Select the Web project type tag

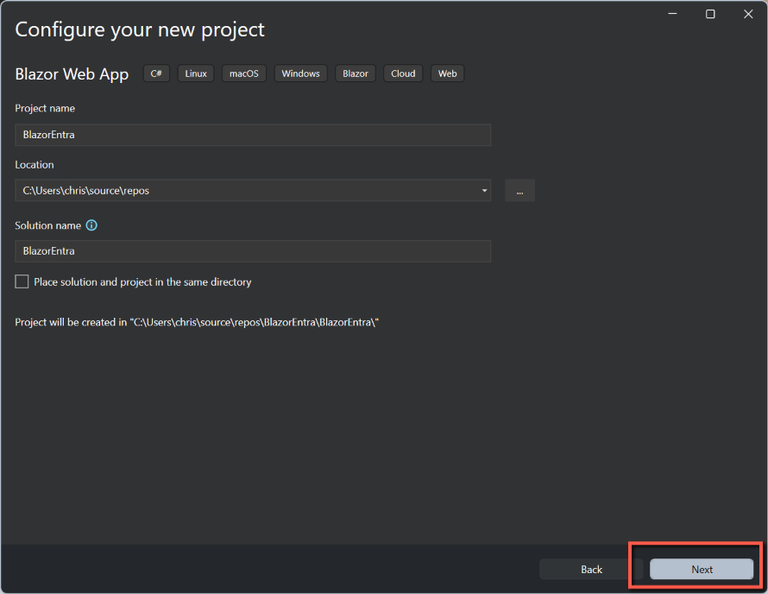447,74
